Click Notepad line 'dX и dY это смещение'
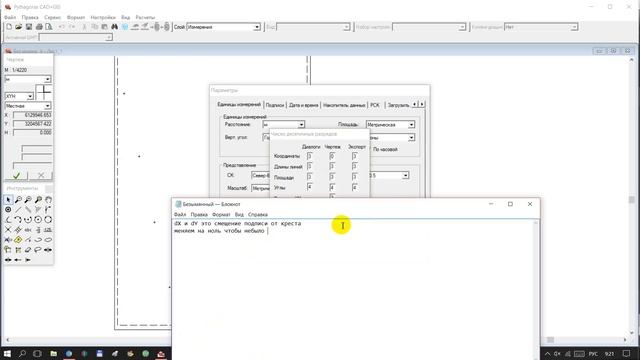 point(238,224)
